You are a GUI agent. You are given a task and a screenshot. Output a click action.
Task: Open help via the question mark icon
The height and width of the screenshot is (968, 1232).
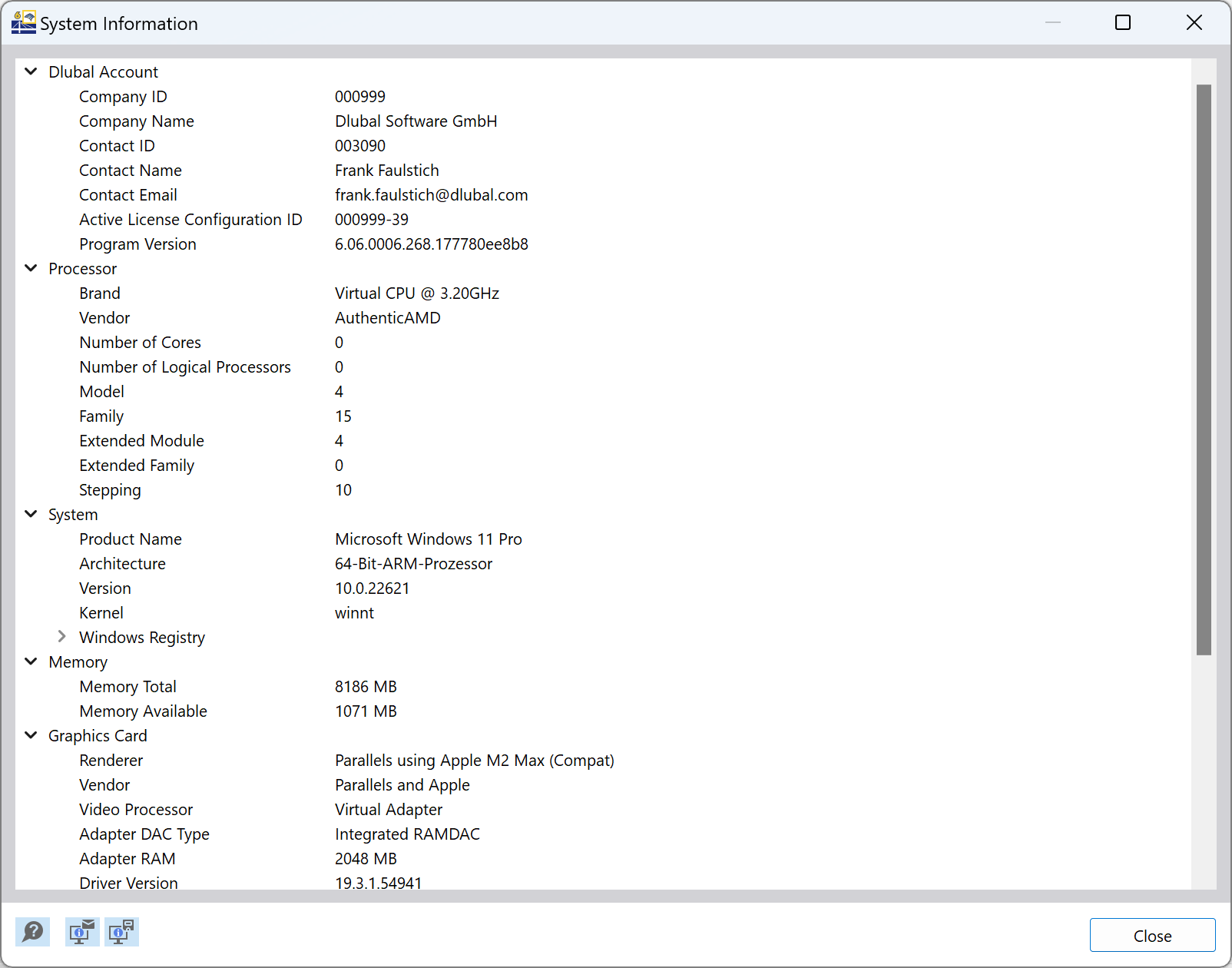coord(33,932)
